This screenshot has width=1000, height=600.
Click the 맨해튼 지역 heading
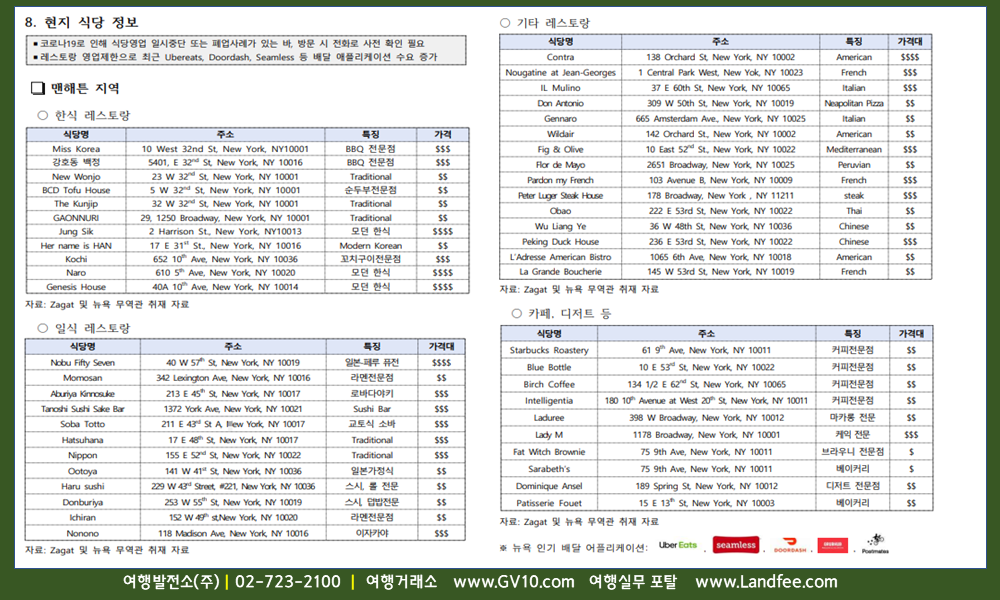85,88
